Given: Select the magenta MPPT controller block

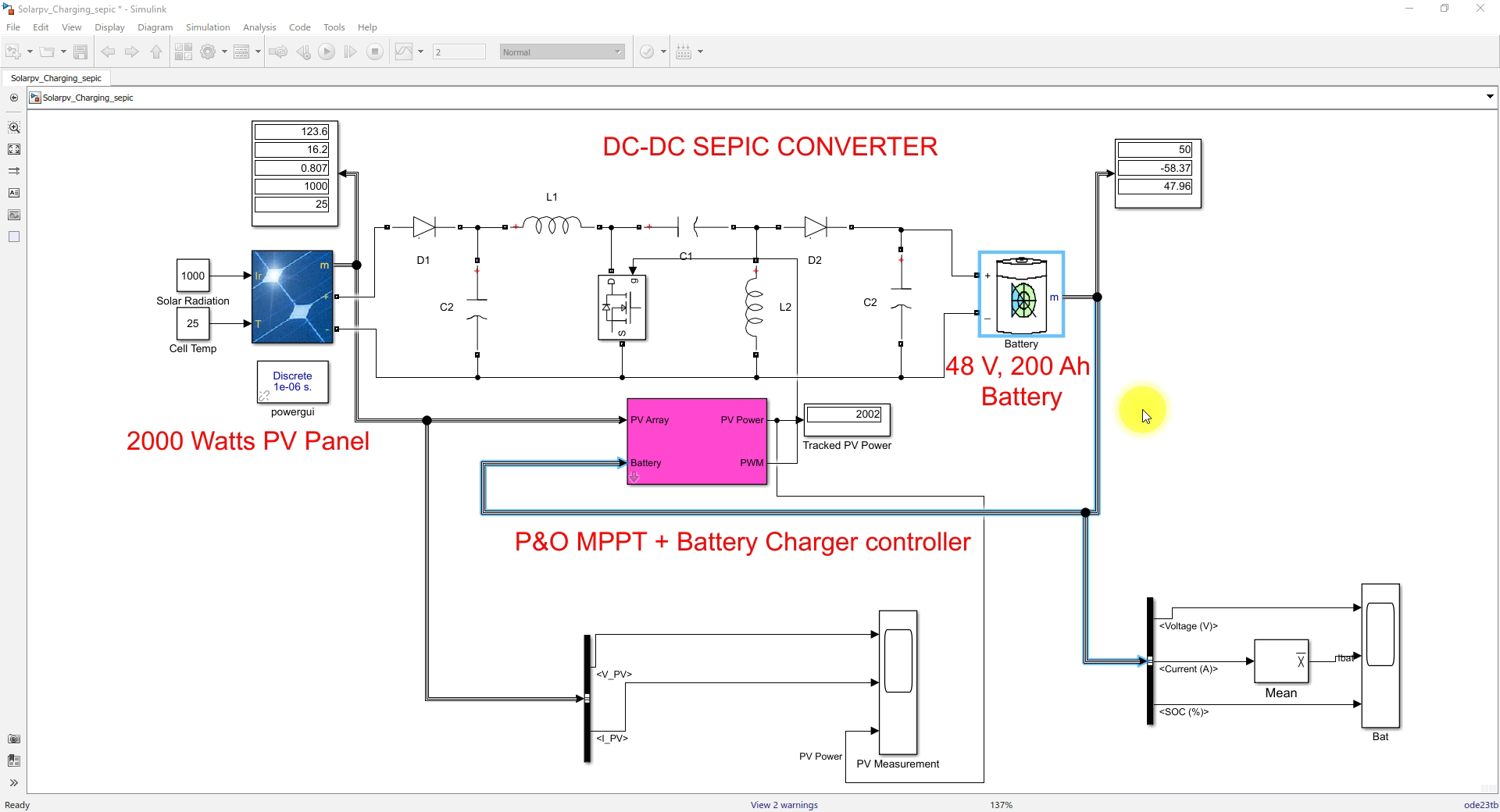Looking at the screenshot, I should (x=697, y=441).
